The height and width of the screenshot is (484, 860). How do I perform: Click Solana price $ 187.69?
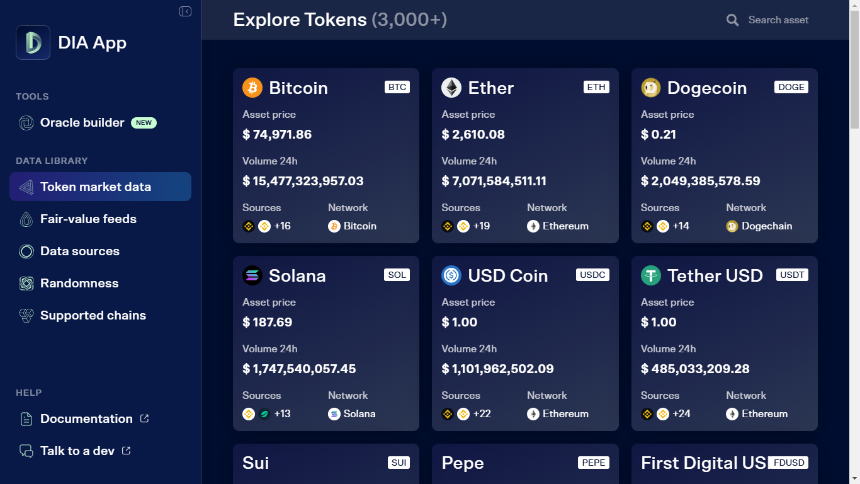click(x=267, y=322)
